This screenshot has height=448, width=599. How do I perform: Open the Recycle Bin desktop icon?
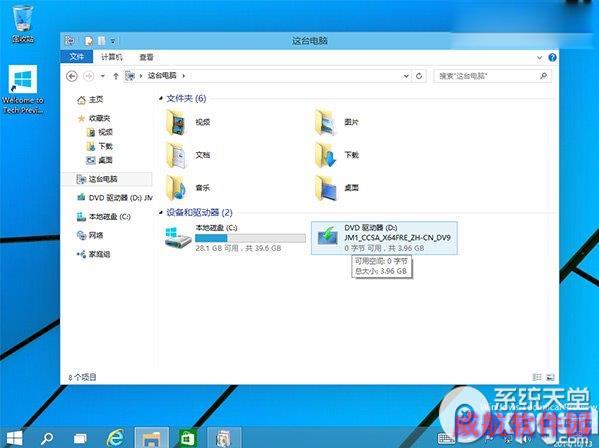point(23,23)
